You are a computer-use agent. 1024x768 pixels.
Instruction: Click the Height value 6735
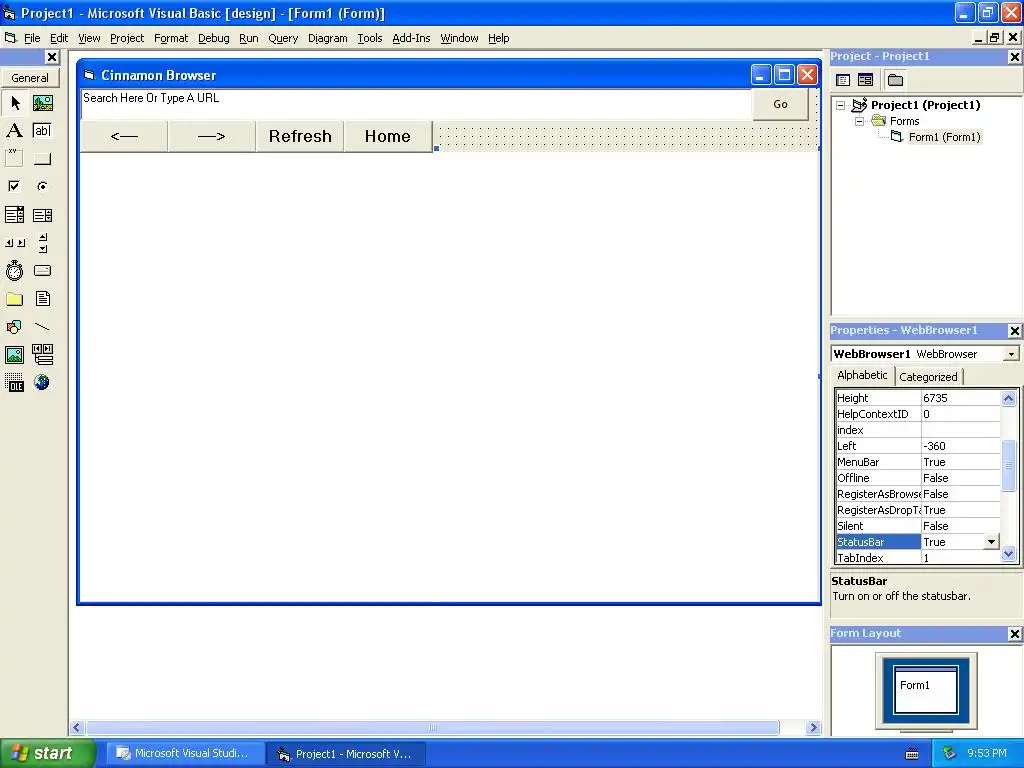(960, 398)
